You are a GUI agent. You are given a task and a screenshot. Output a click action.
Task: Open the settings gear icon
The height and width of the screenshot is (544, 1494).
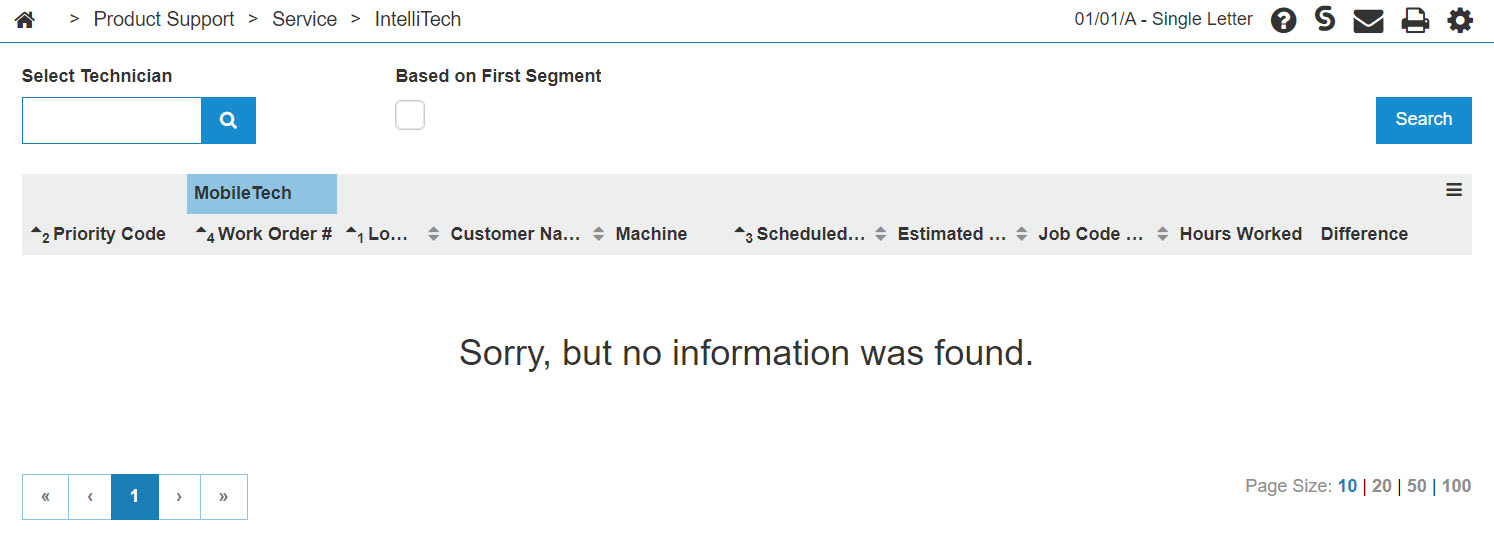click(1460, 20)
